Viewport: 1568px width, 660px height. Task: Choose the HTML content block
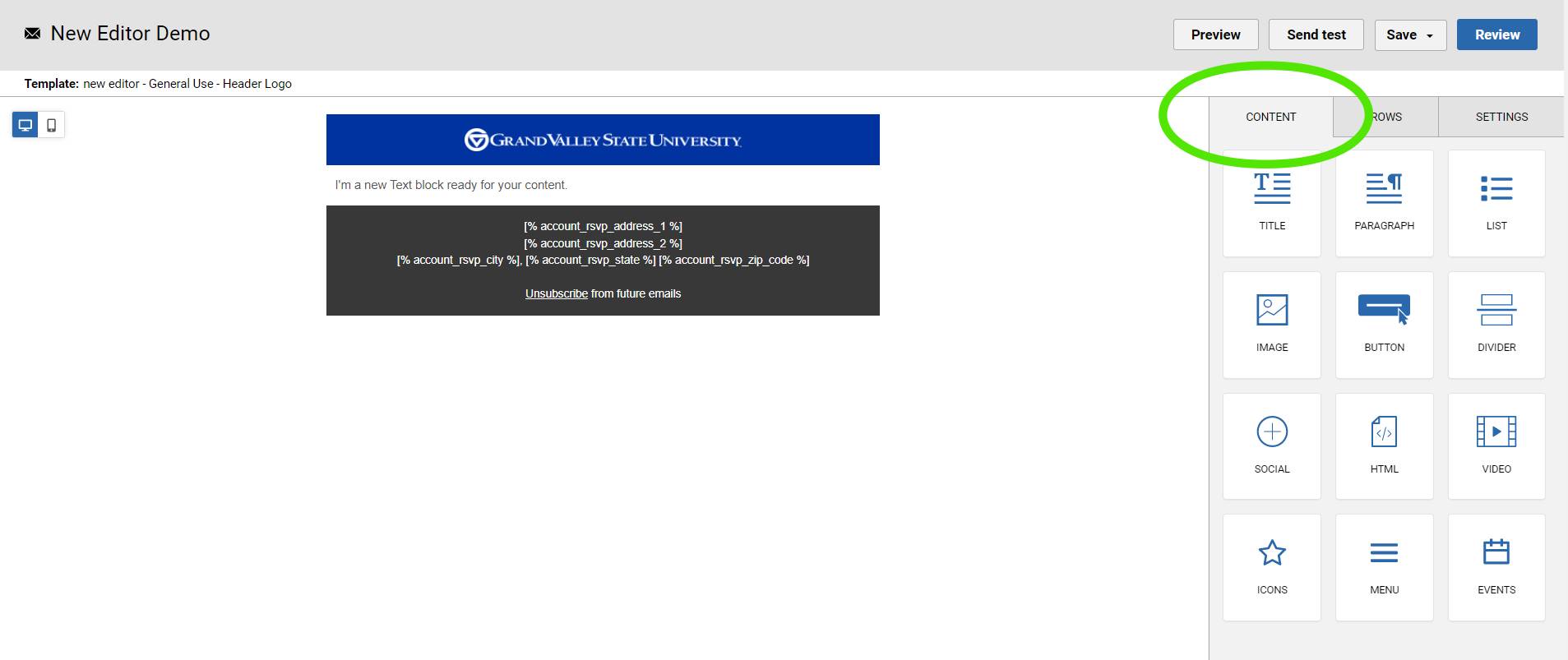(1384, 445)
